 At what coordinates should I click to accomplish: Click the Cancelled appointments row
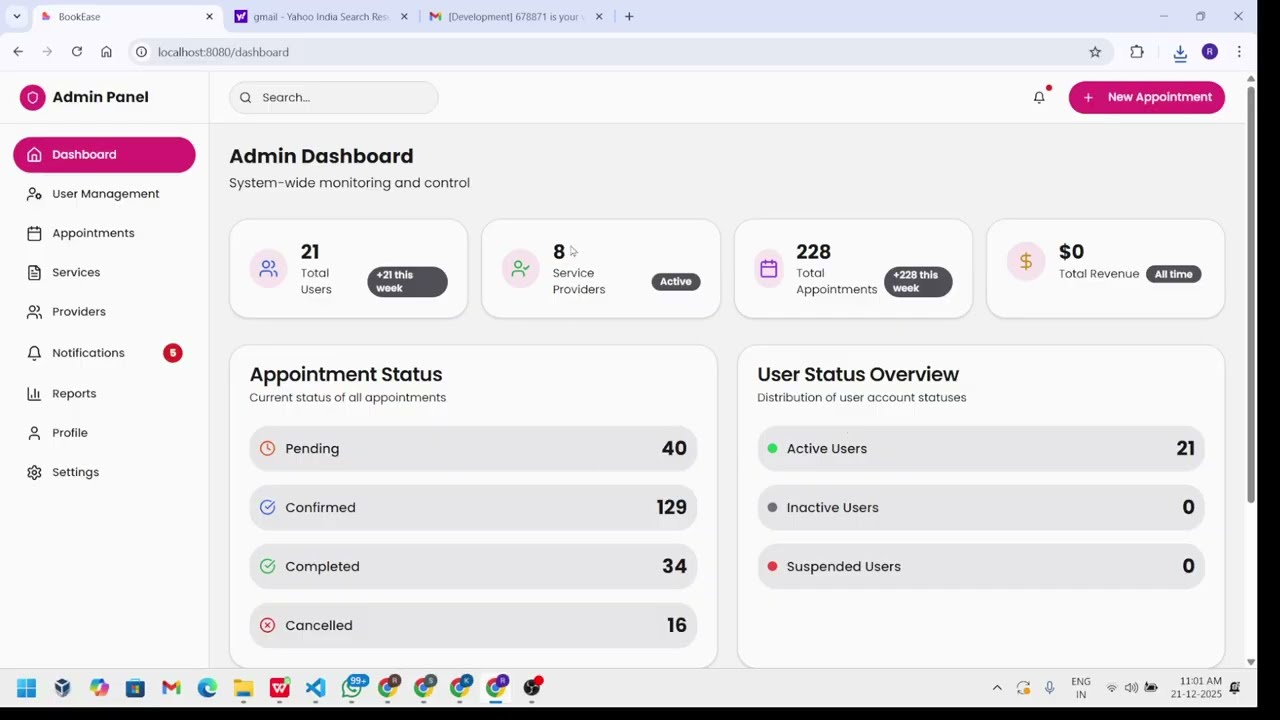coord(473,626)
